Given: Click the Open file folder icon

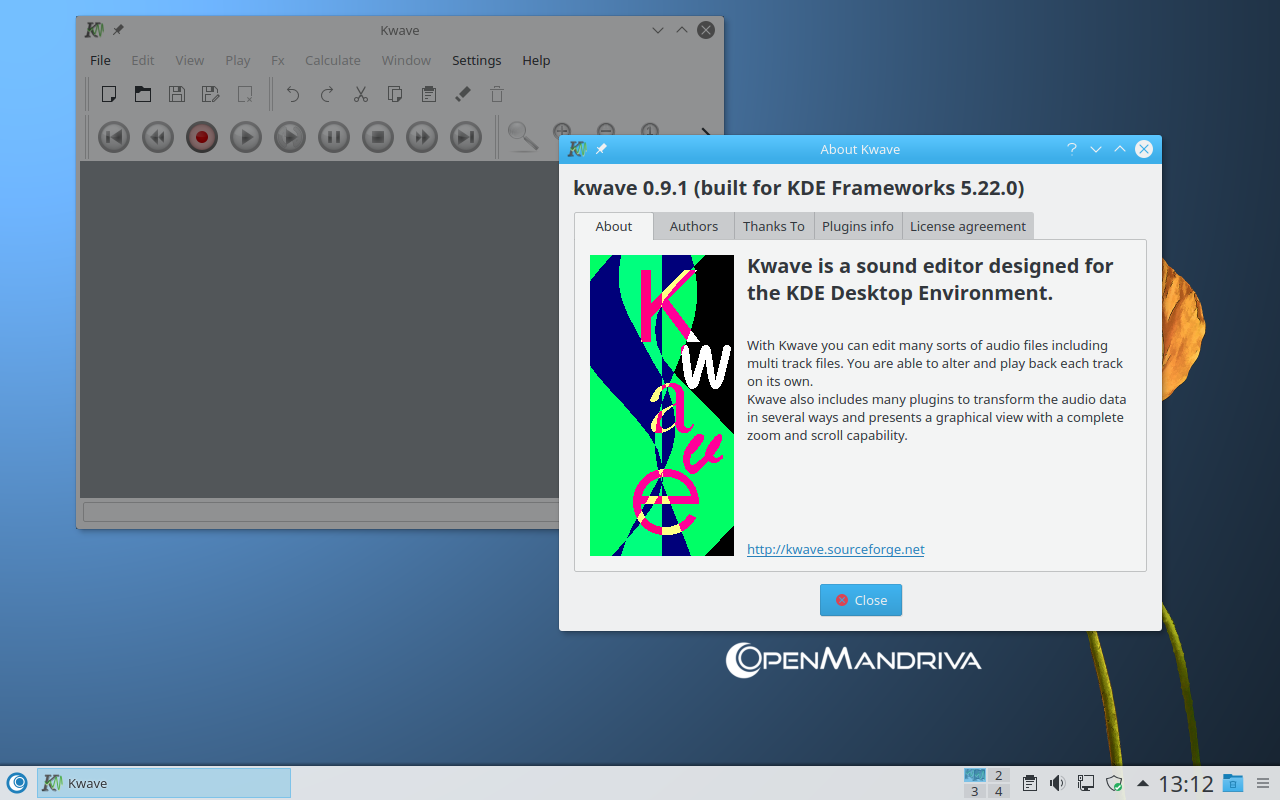Looking at the screenshot, I should click(x=143, y=94).
